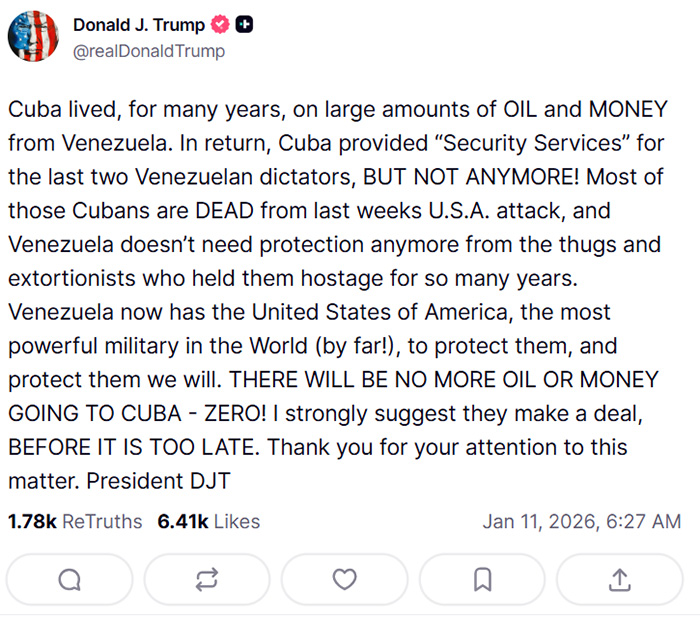Click the black plus badge beside the name

243,27
